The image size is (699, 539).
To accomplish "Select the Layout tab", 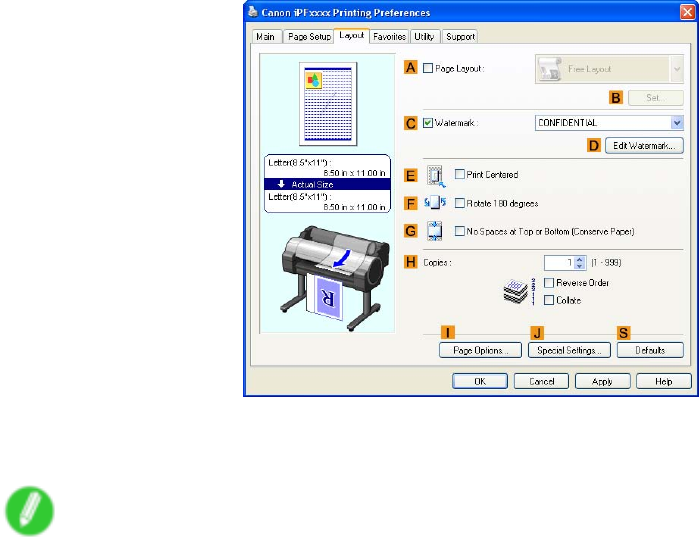I will point(351,35).
